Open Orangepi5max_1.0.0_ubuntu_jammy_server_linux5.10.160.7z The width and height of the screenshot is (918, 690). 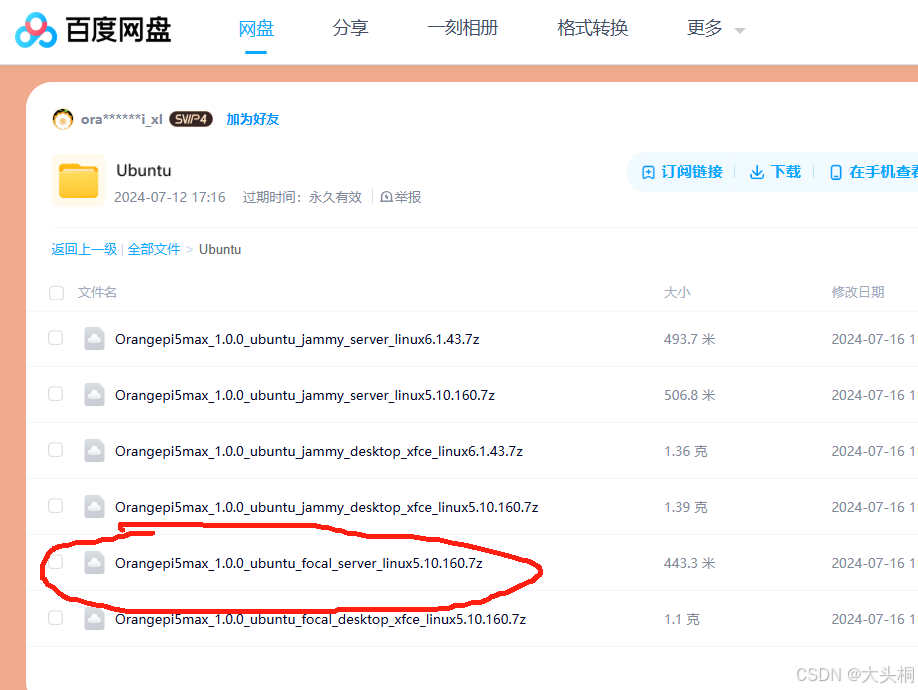click(x=304, y=396)
